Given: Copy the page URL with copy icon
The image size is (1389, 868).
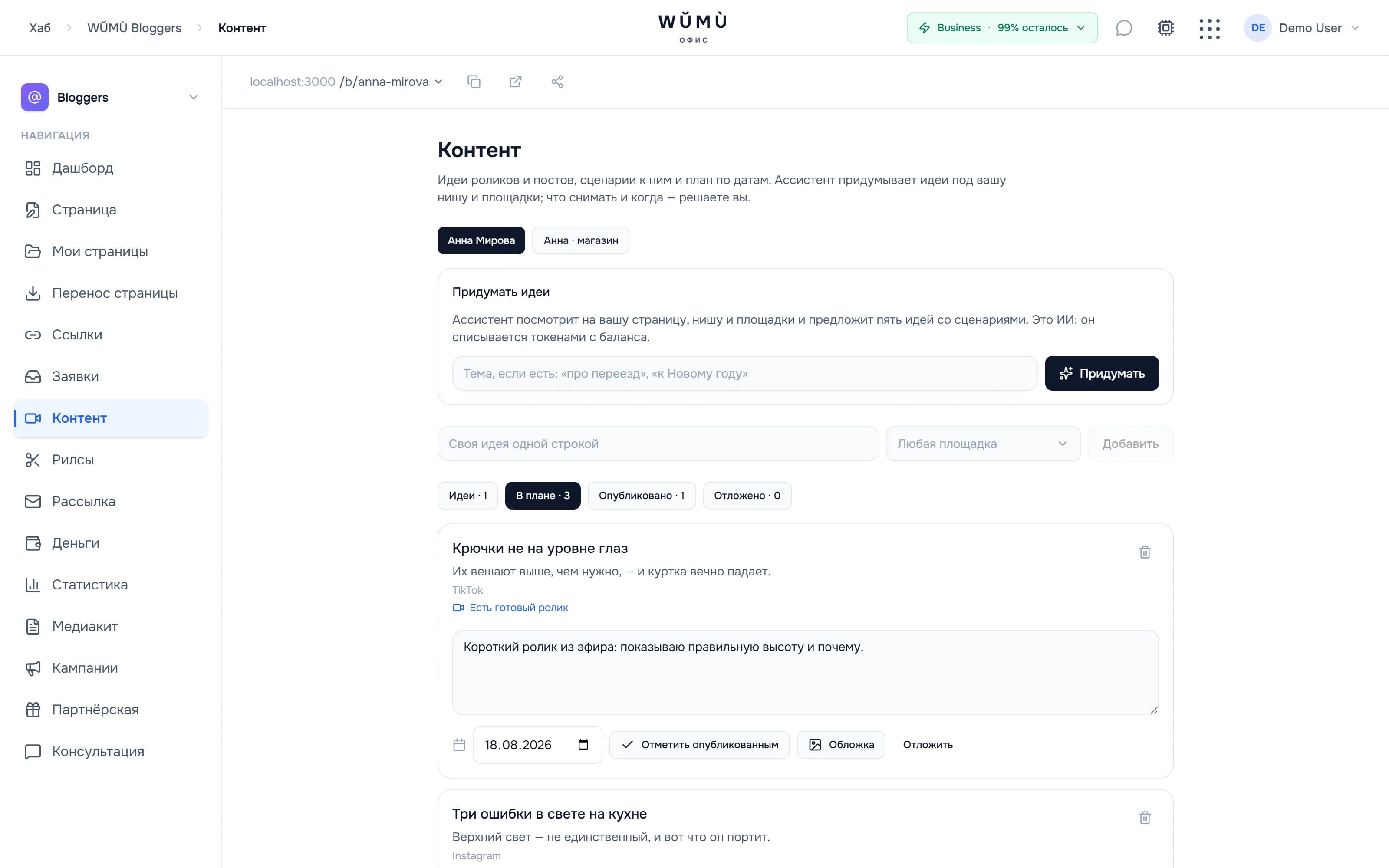Looking at the screenshot, I should coord(474,82).
